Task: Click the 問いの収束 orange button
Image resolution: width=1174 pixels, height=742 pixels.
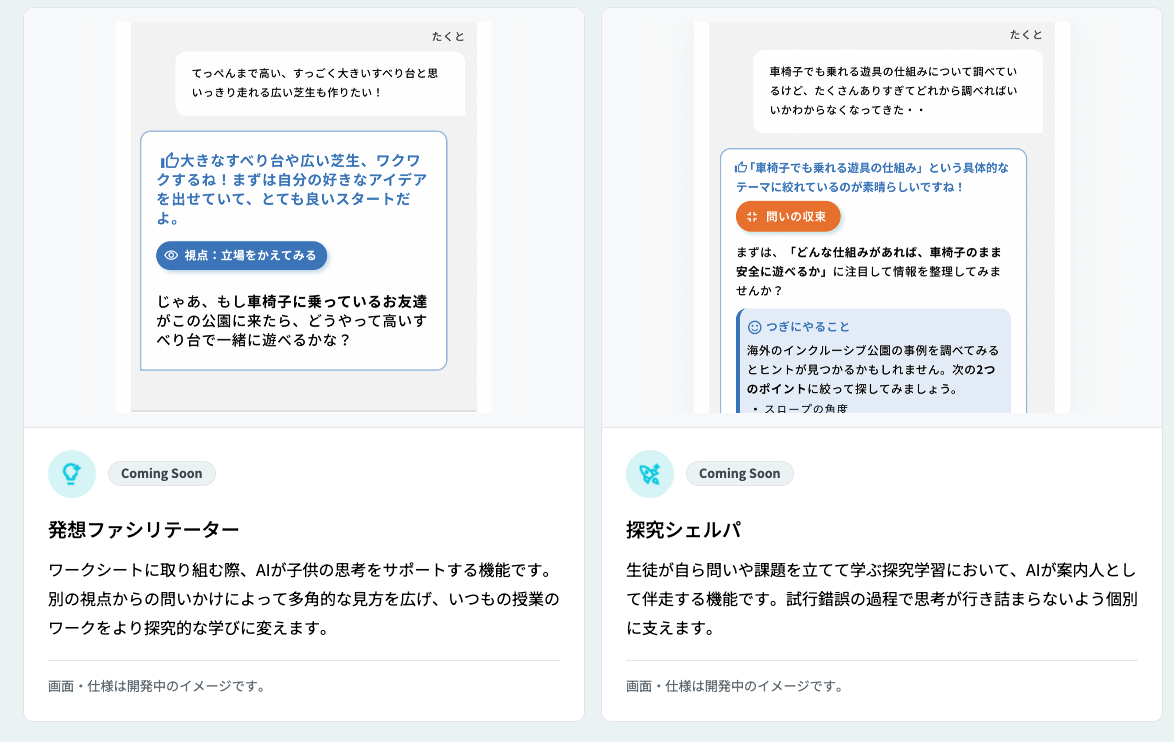Action: 788,216
